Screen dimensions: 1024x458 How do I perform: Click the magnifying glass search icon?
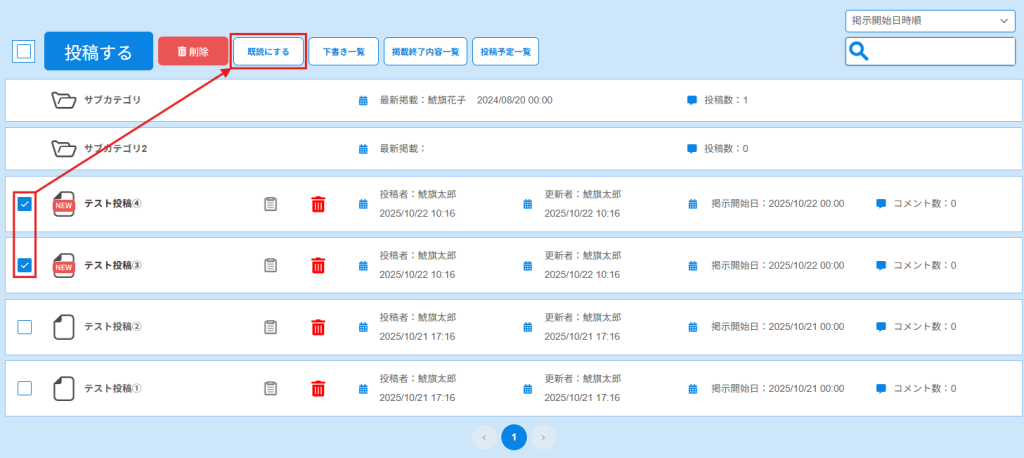pos(858,52)
